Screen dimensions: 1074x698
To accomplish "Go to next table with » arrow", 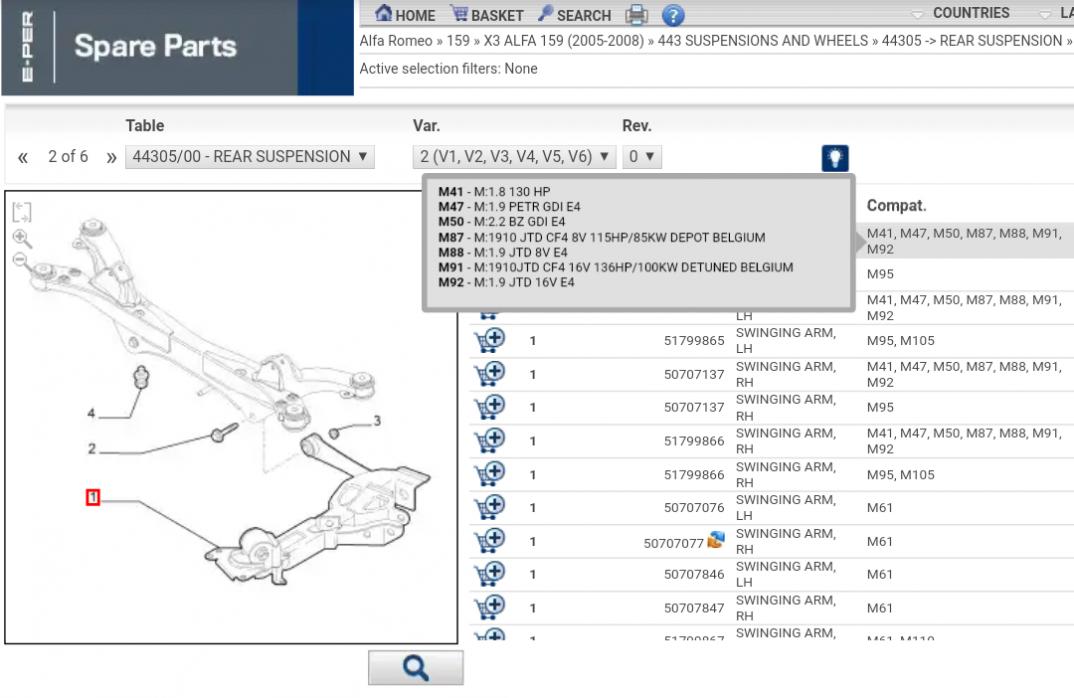I will (x=111, y=158).
